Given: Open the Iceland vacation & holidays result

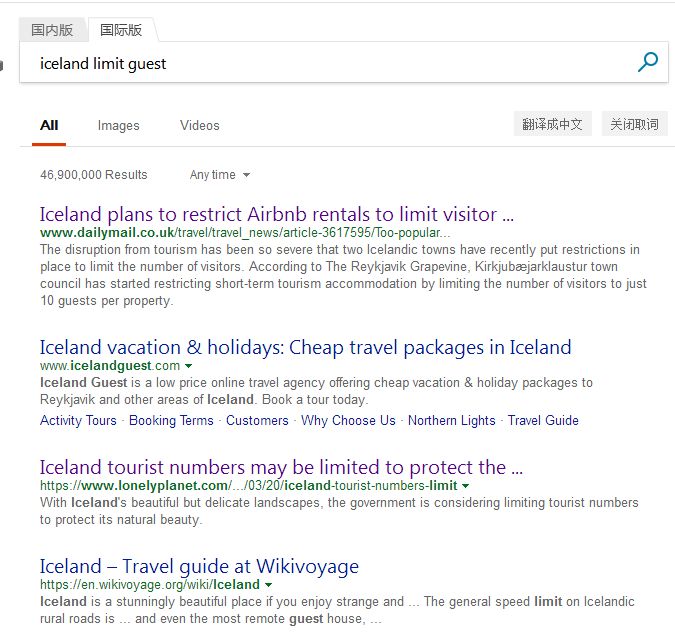Looking at the screenshot, I should [x=306, y=348].
